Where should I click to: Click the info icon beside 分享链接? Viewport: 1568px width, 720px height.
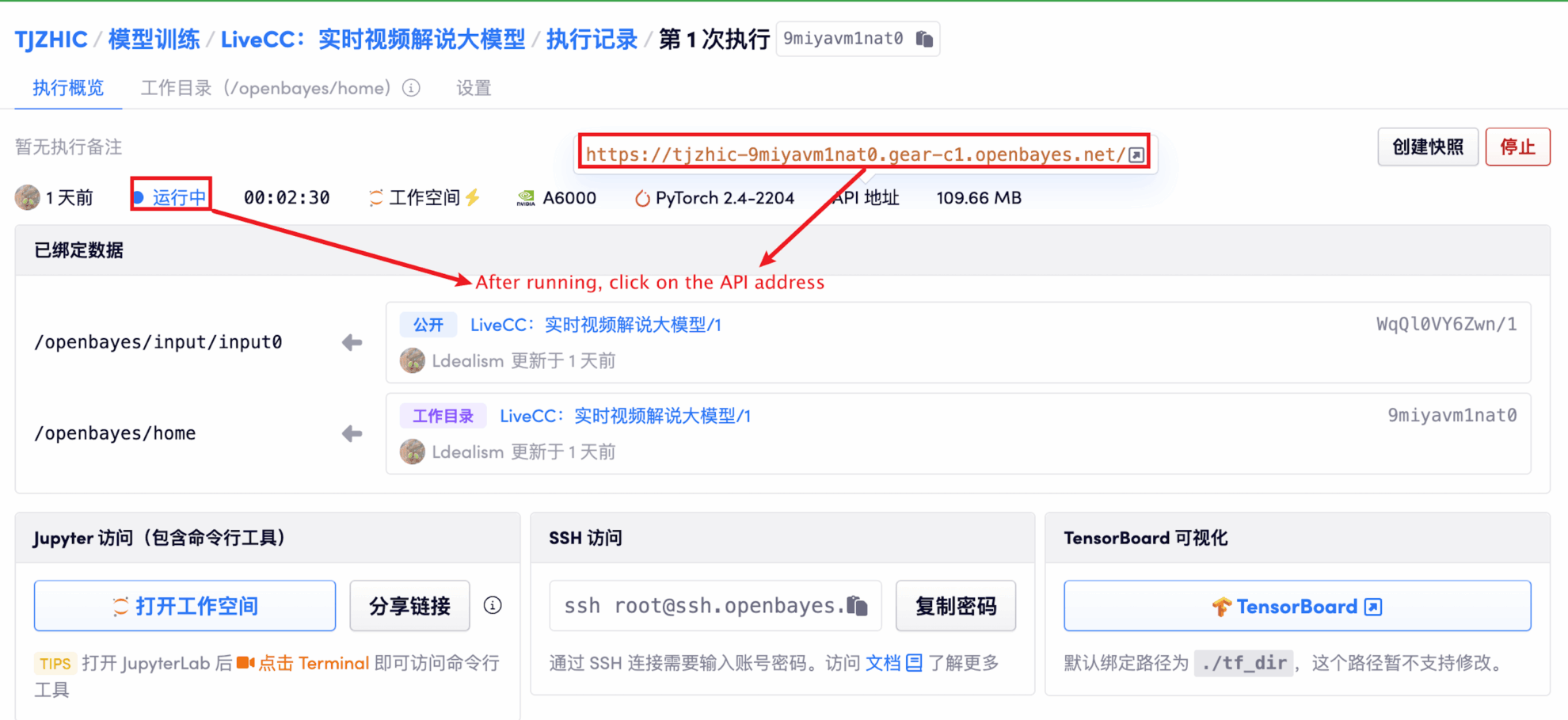(493, 606)
